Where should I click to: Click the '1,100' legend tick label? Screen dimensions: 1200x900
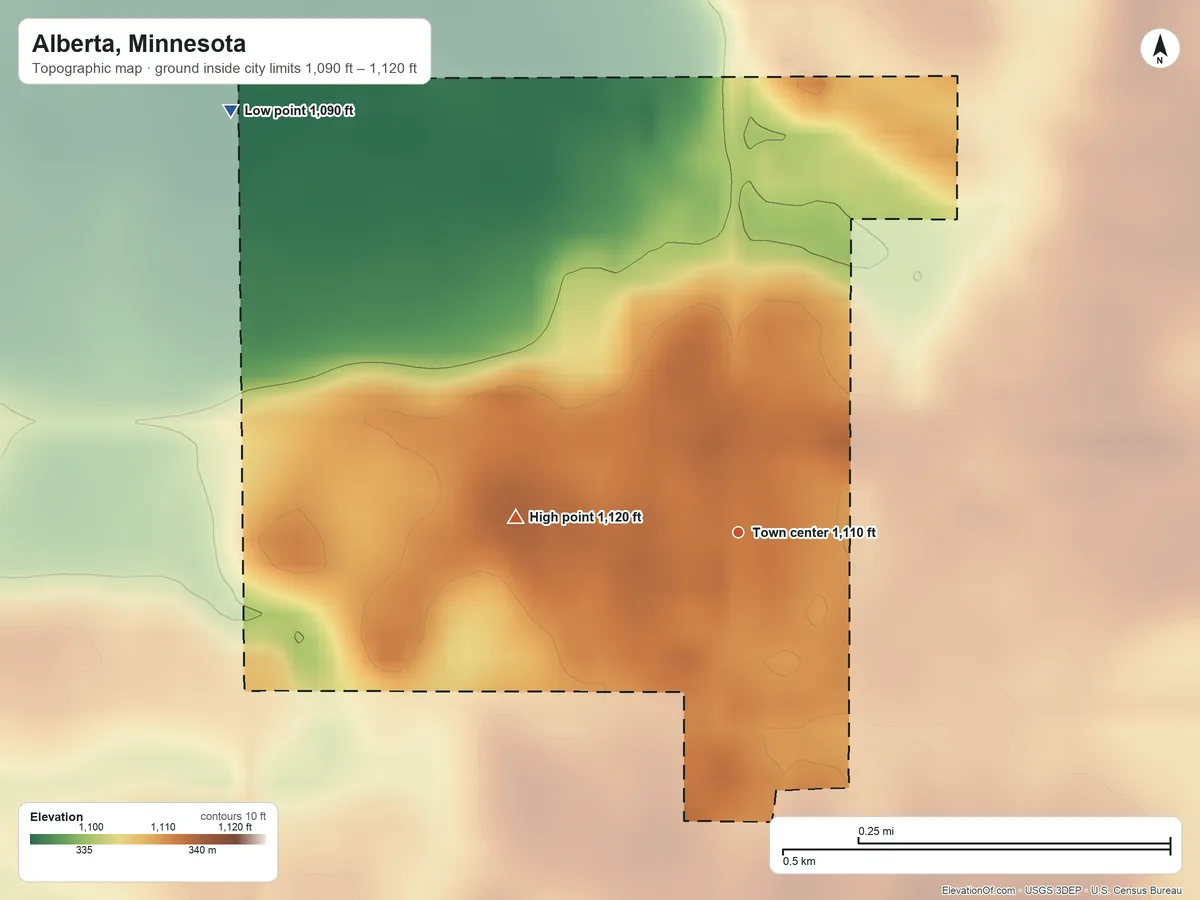(91, 827)
